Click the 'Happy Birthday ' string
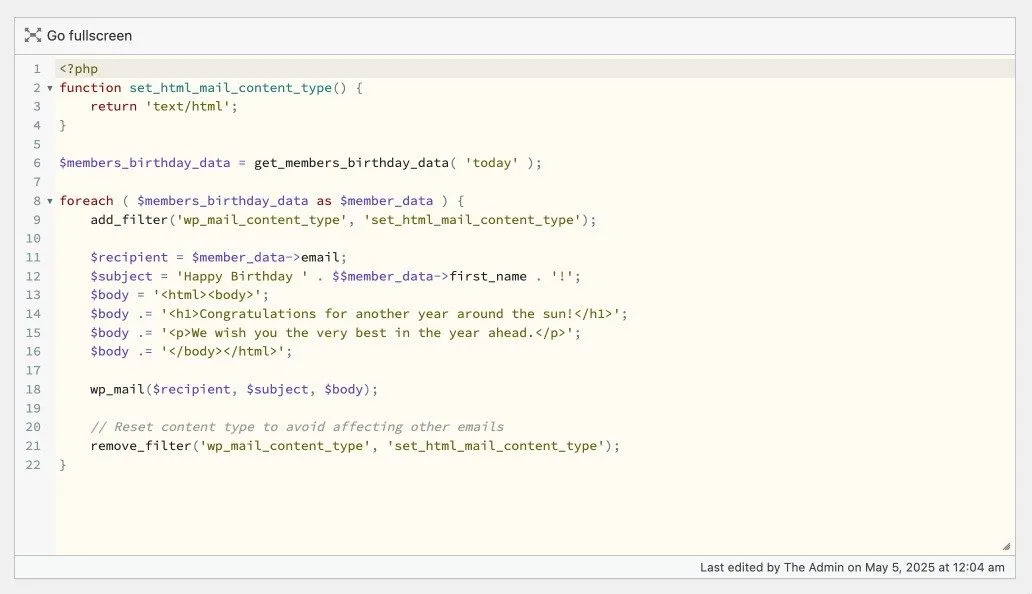Image resolution: width=1032 pixels, height=594 pixels. click(x=242, y=276)
